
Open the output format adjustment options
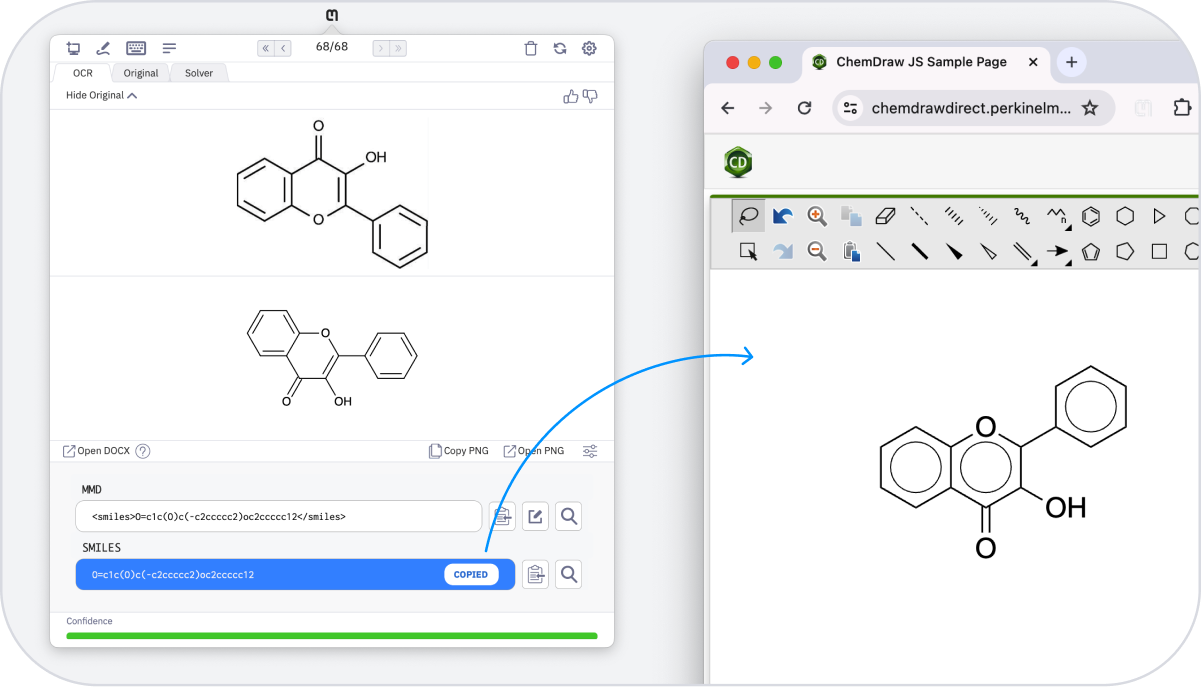[590, 451]
